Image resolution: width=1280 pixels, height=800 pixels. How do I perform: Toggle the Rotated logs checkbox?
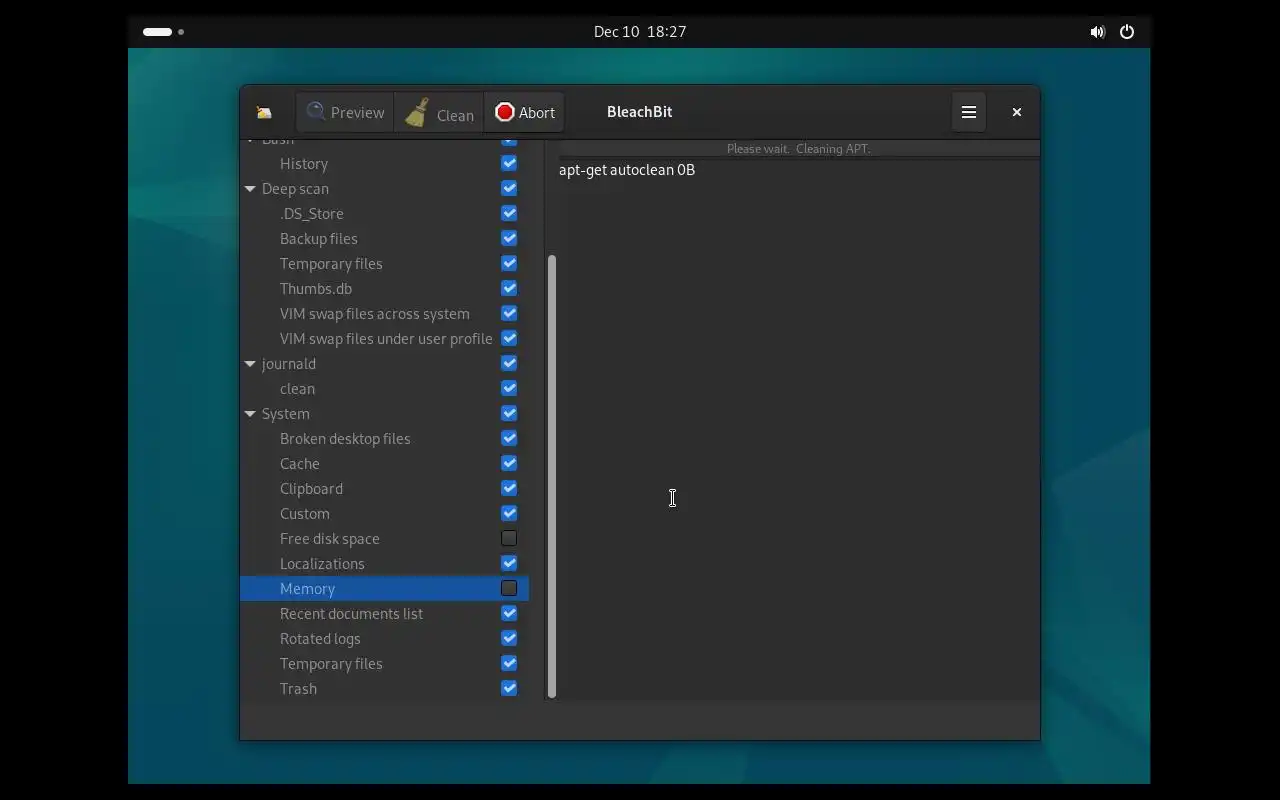509,638
